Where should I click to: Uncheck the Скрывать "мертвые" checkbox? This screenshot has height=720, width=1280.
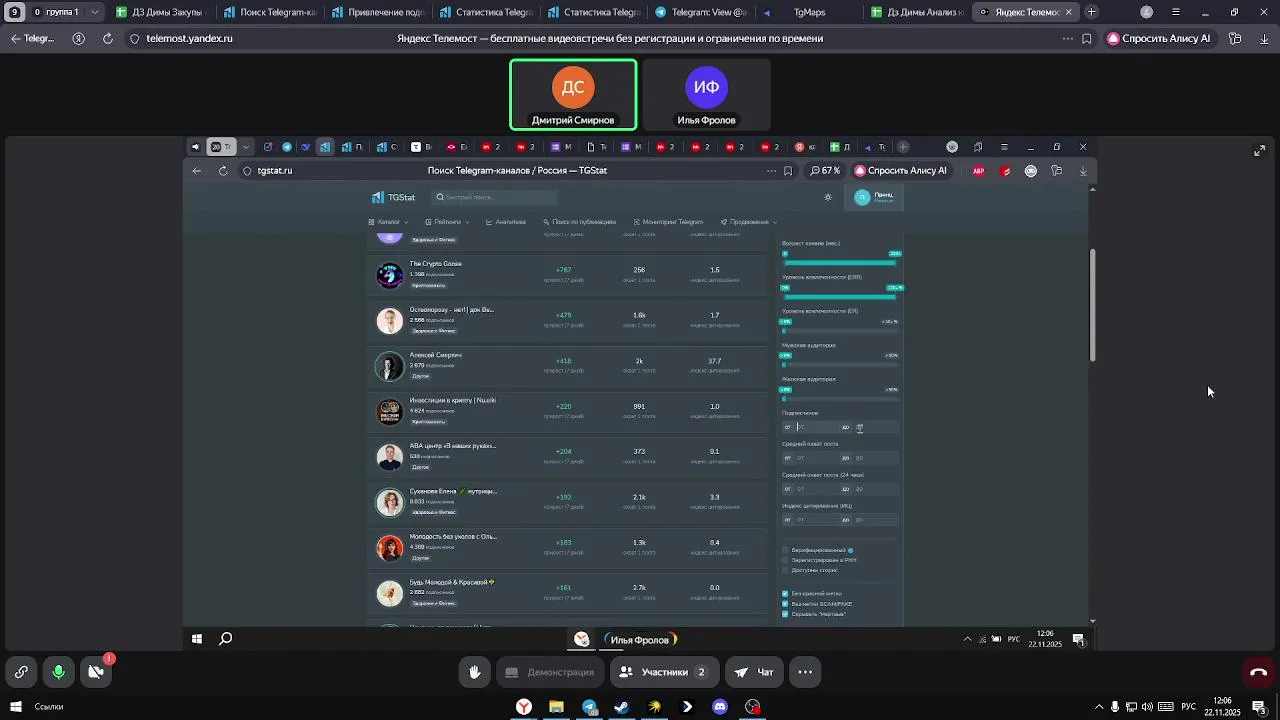click(x=785, y=614)
